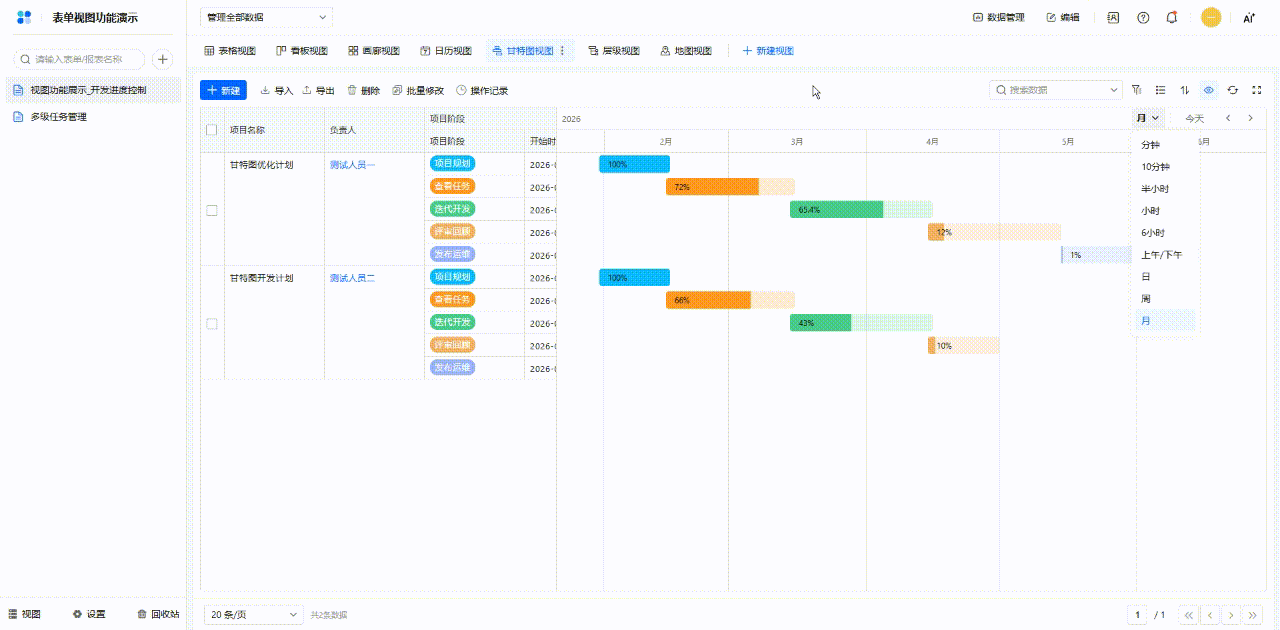Screen dimensions: 1280x630
Task: Open the field list settings icon
Action: (x=1160, y=90)
